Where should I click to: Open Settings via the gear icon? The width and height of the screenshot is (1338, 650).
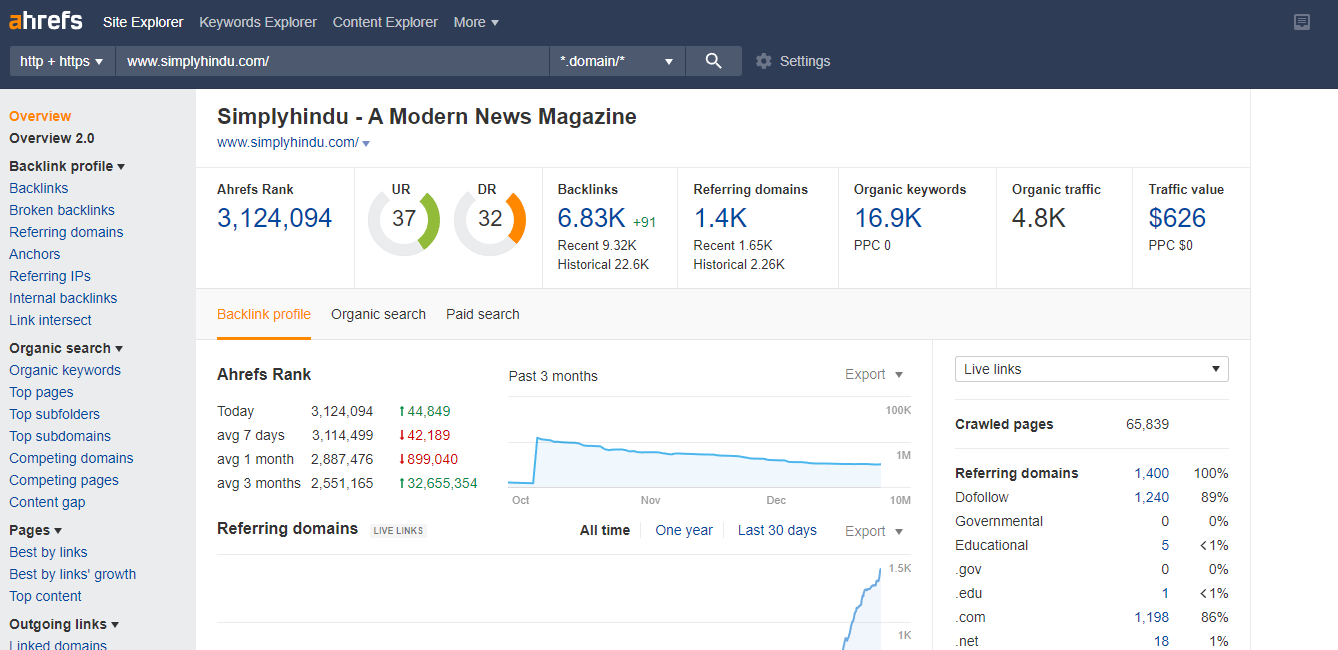click(x=764, y=61)
